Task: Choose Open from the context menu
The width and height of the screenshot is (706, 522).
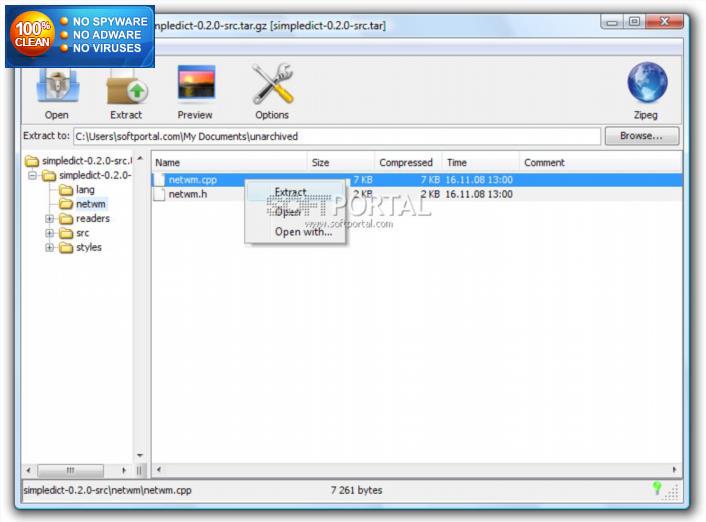Action: (295, 212)
